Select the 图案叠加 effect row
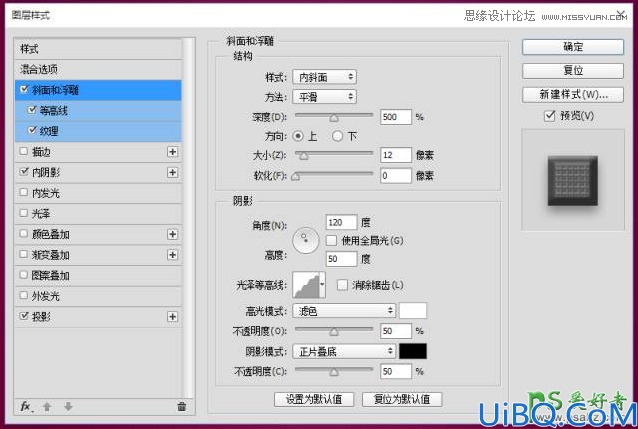This screenshot has width=638, height=429. [98, 276]
